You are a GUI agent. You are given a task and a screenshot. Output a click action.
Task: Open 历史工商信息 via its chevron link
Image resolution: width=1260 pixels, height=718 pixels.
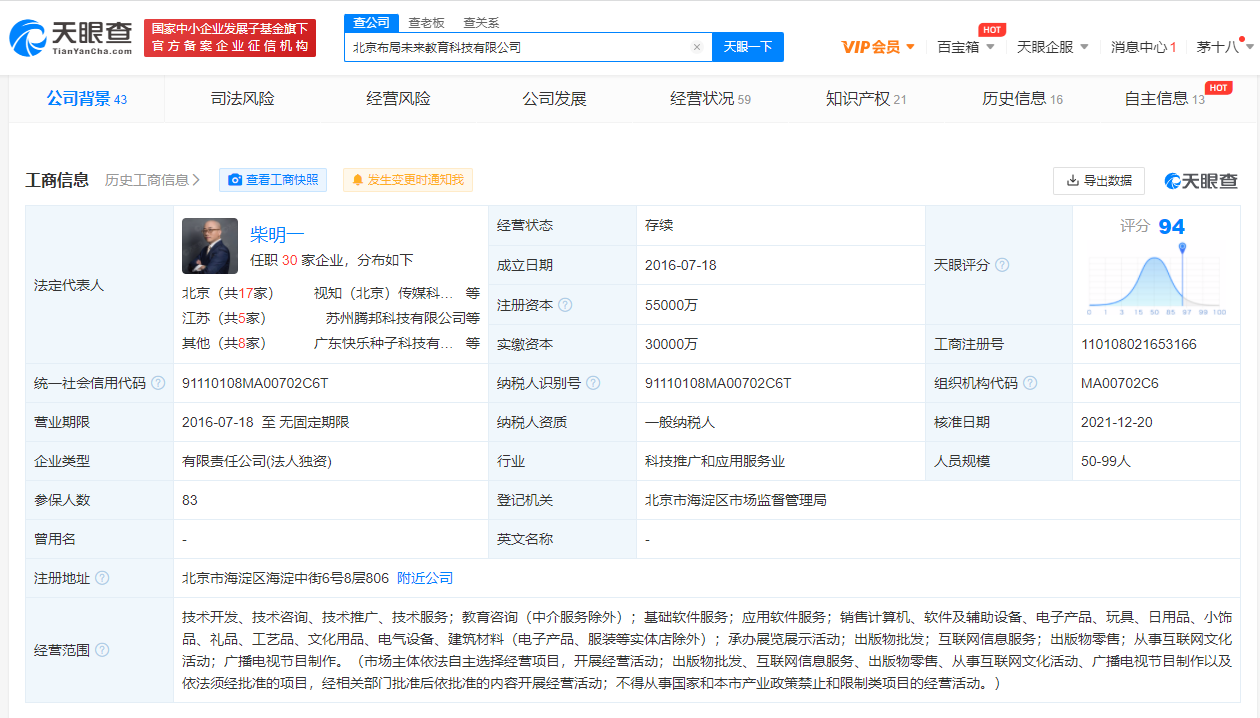153,180
